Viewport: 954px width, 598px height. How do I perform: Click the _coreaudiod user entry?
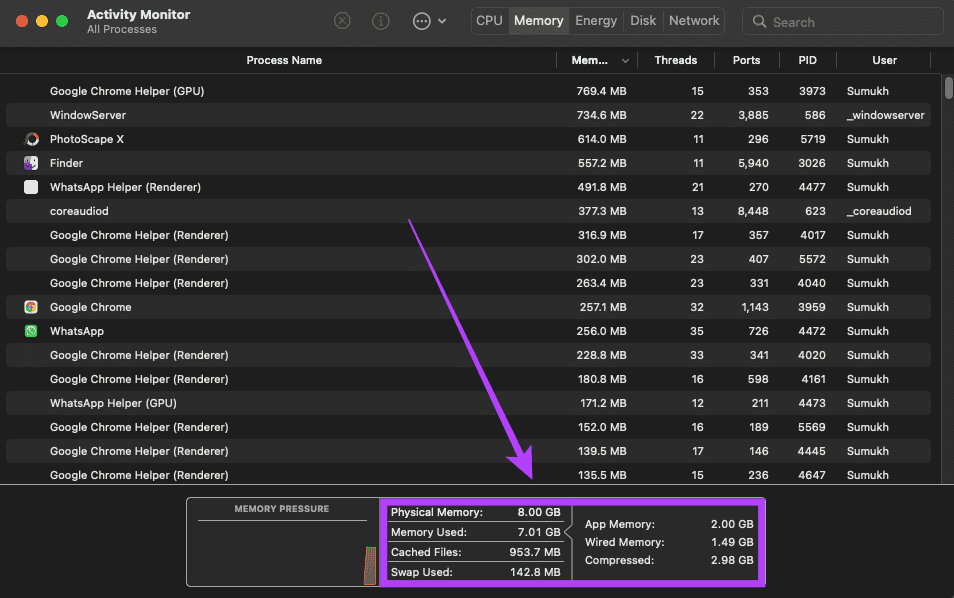point(879,211)
